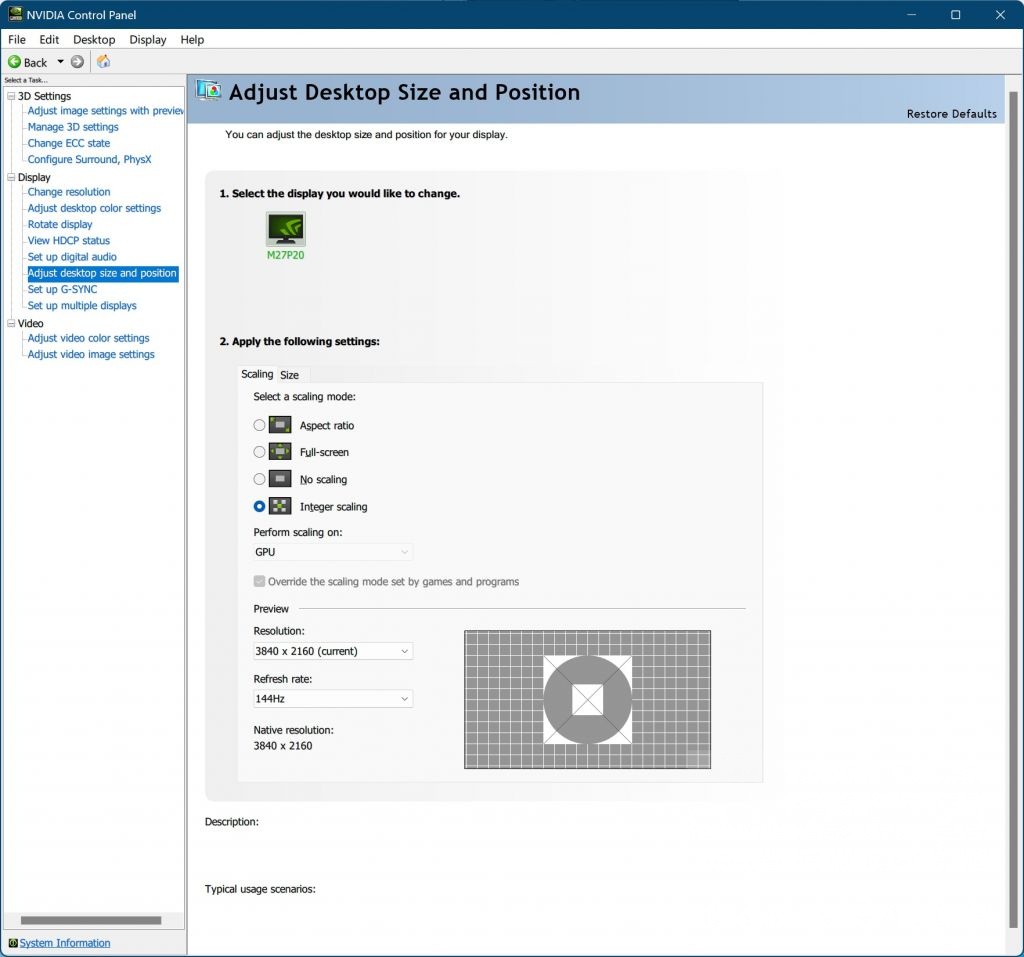Select the Full-screen radio button
The image size is (1024, 957).
(x=260, y=452)
